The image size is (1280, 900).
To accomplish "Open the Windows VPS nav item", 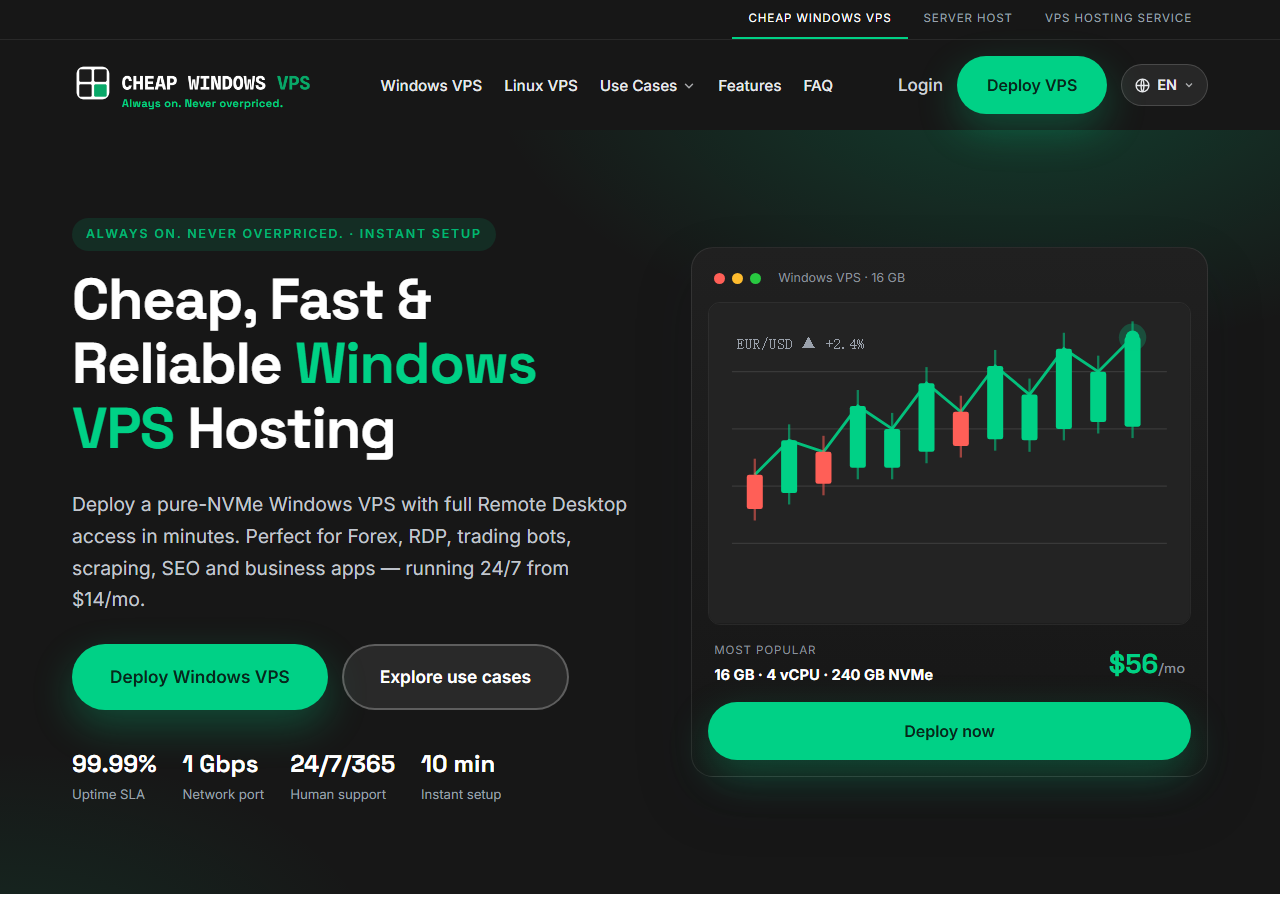I will (431, 86).
